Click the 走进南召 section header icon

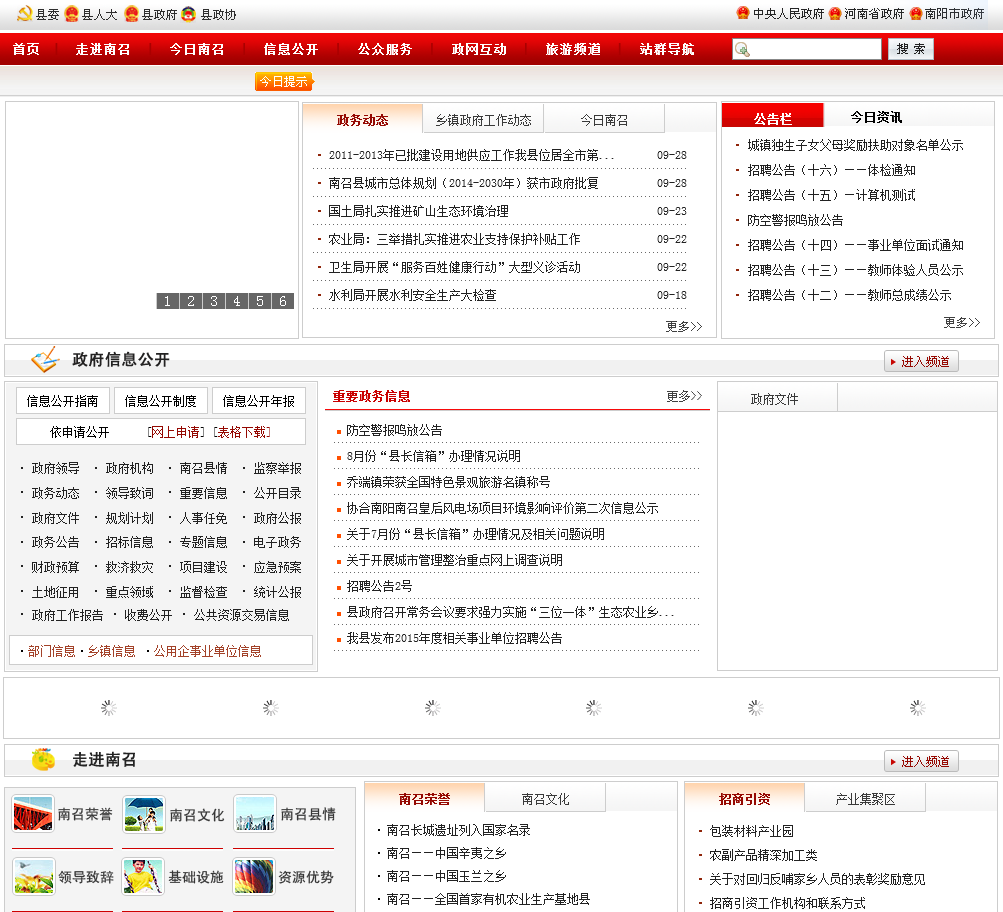[x=43, y=759]
